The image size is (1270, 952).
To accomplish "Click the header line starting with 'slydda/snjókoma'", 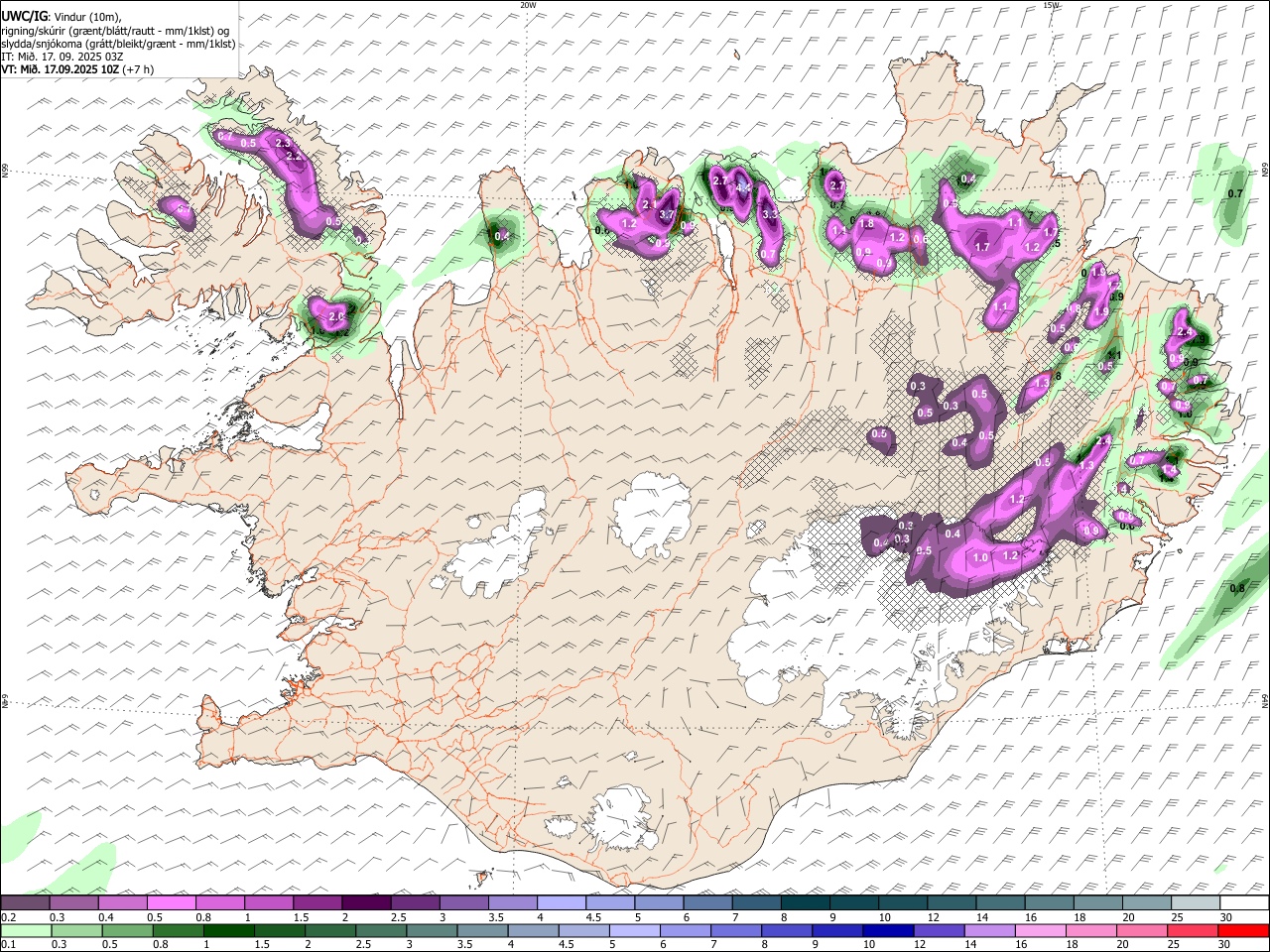I will click(x=118, y=44).
